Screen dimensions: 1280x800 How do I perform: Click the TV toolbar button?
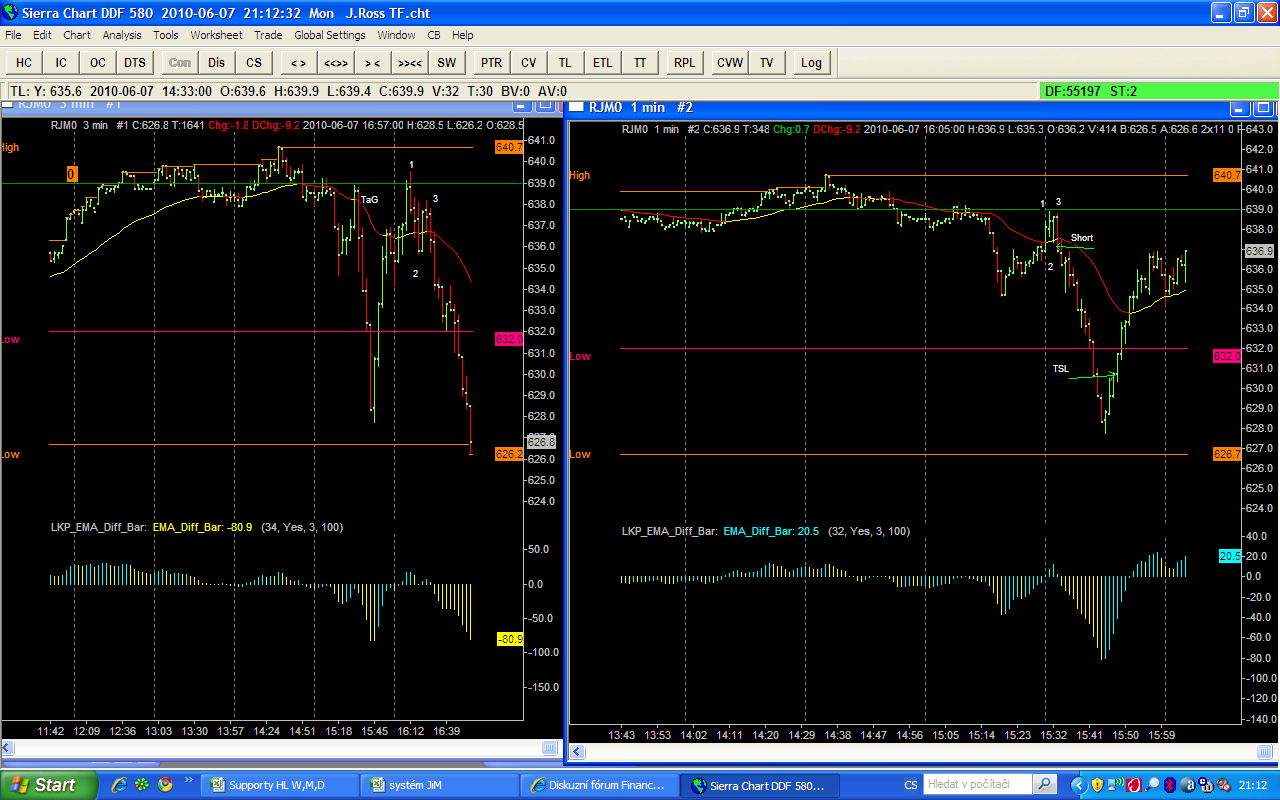click(x=767, y=62)
